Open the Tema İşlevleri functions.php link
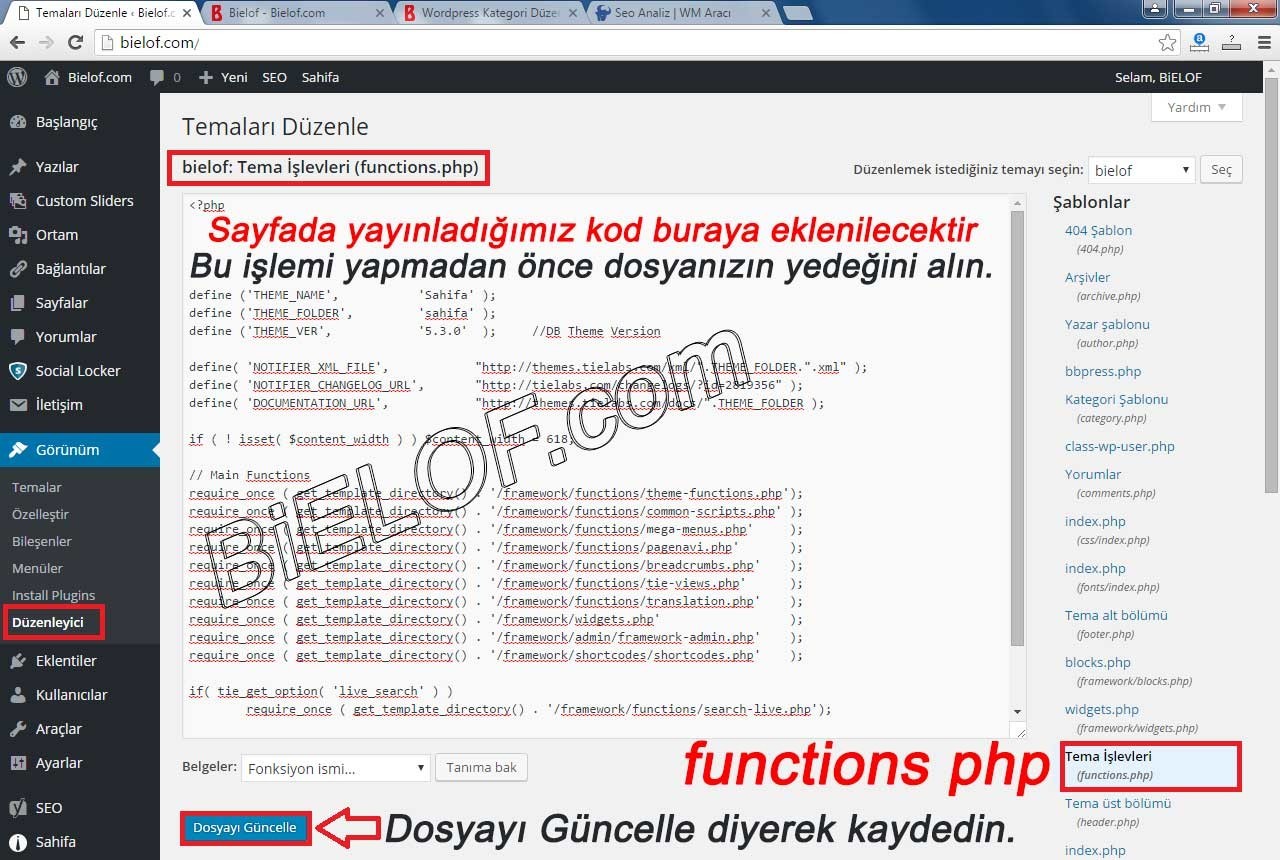The image size is (1280, 860). pyautogui.click(x=1108, y=757)
